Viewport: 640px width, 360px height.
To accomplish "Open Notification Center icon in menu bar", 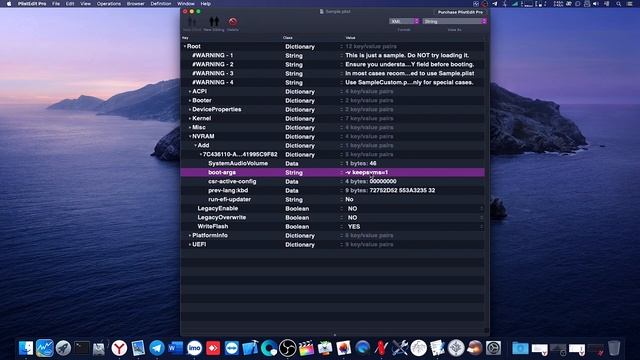I will 630,4.
